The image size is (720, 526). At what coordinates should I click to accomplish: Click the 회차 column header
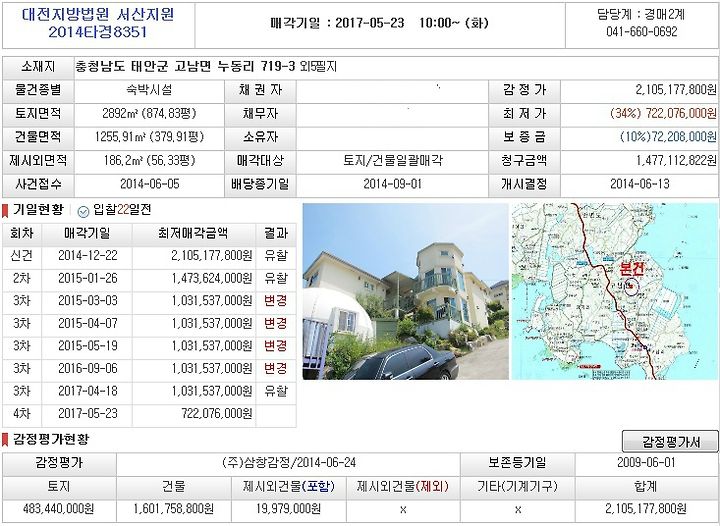pos(22,233)
